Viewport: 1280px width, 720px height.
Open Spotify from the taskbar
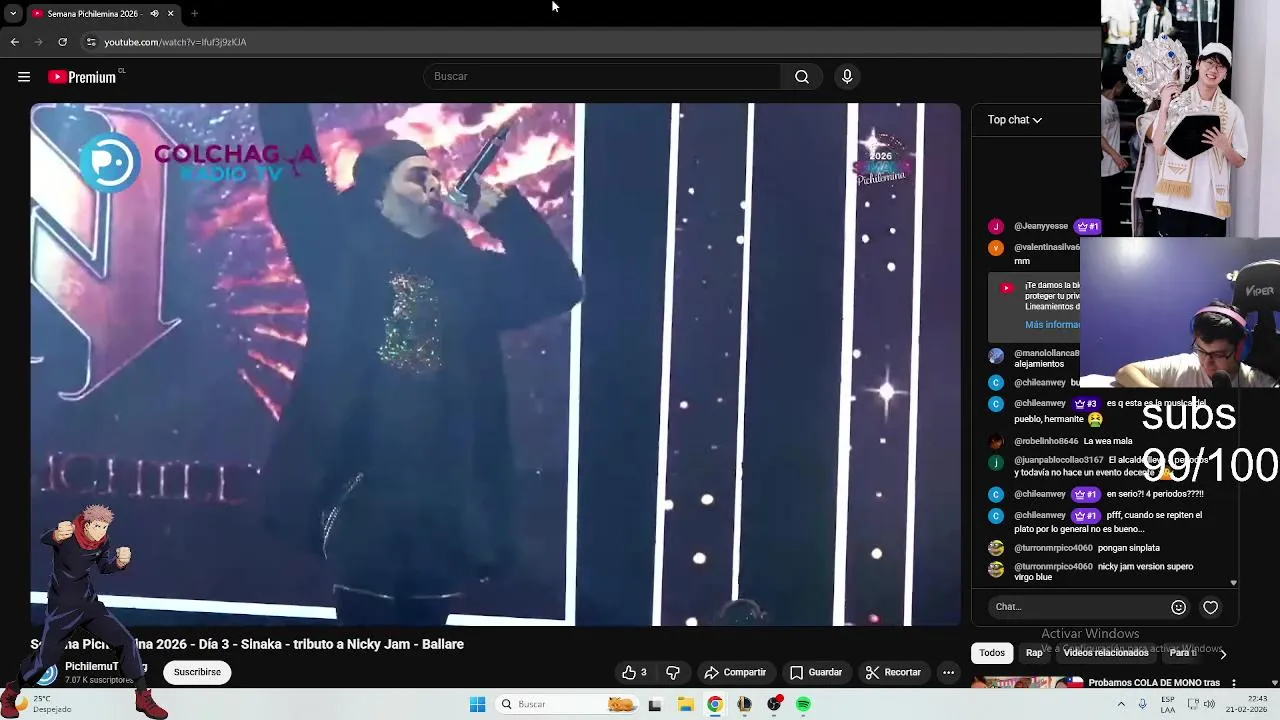804,705
